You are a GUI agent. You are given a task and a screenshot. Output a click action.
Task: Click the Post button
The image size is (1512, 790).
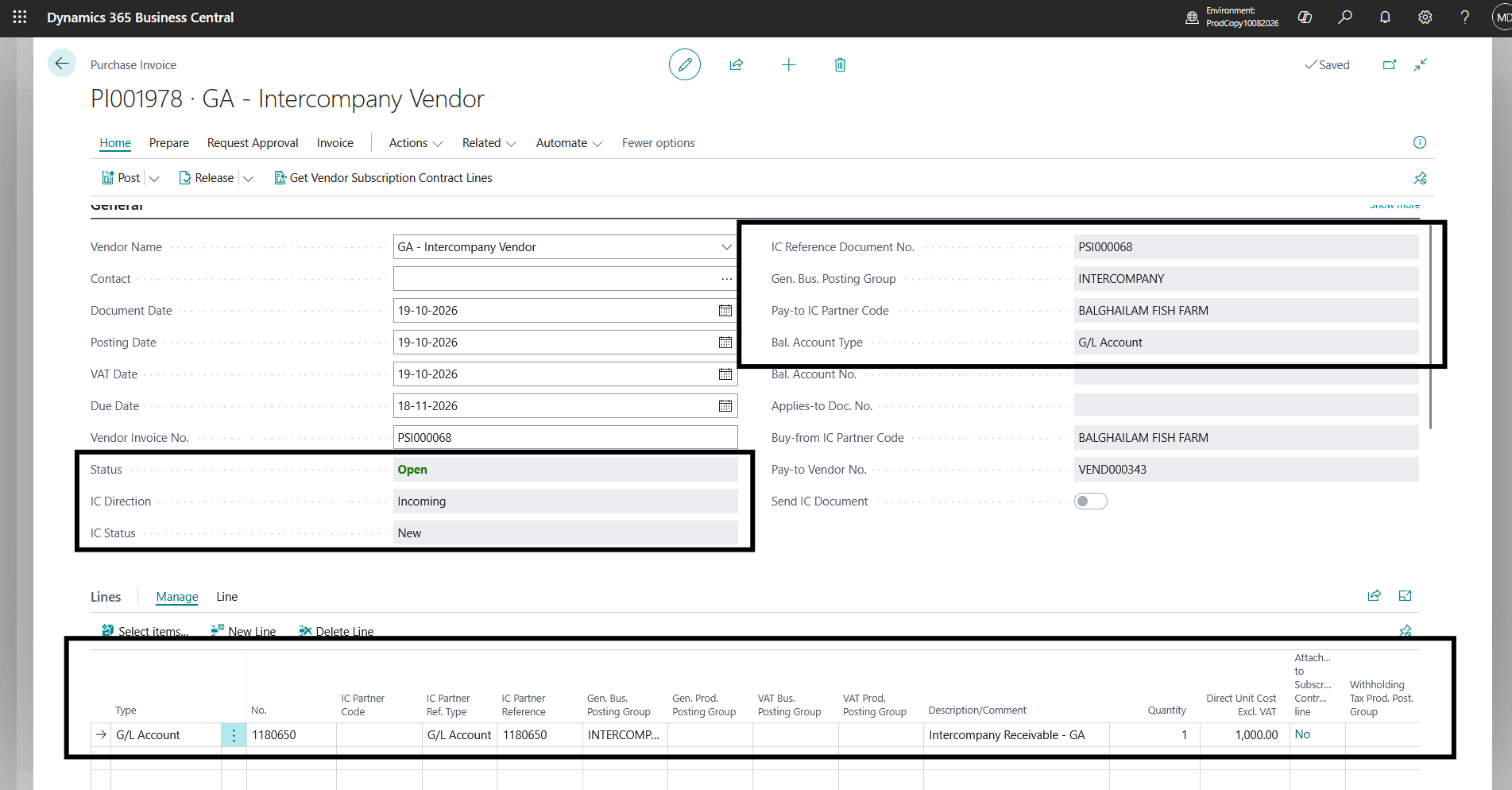(x=121, y=178)
